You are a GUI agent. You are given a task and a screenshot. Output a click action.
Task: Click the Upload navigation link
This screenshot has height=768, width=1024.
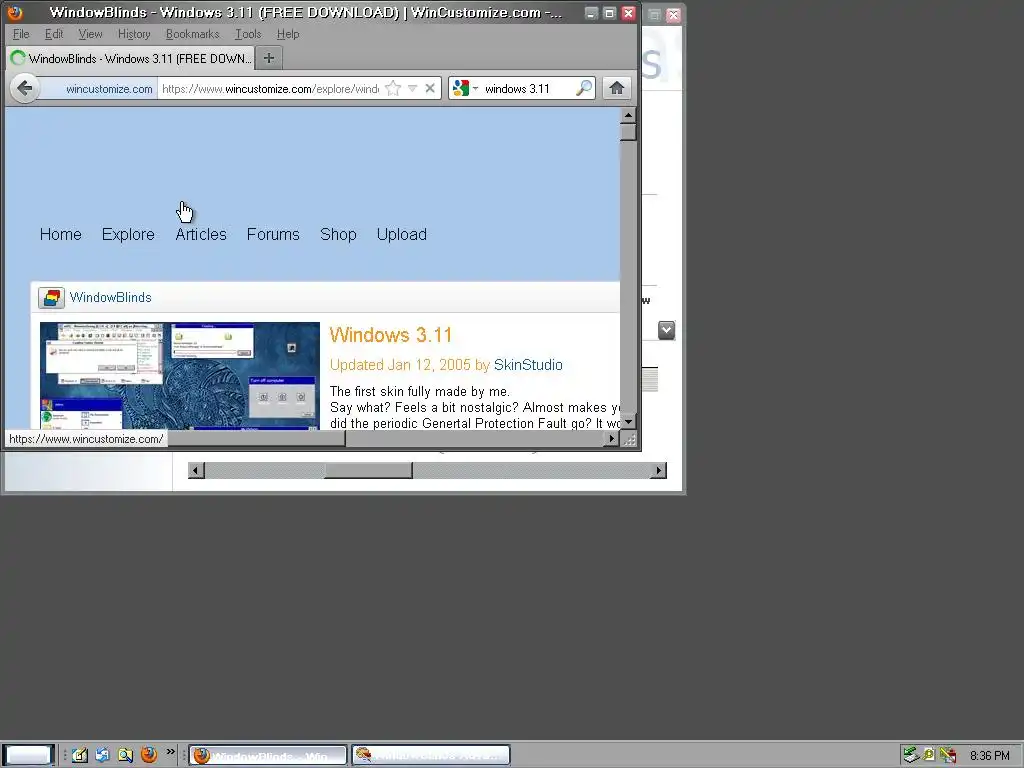pos(402,234)
